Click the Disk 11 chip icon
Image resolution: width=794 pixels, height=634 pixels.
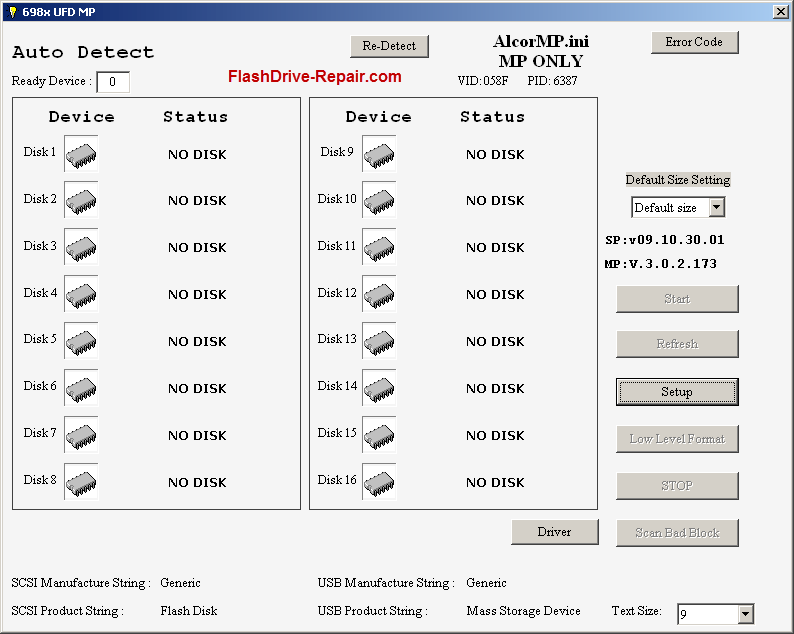(379, 247)
